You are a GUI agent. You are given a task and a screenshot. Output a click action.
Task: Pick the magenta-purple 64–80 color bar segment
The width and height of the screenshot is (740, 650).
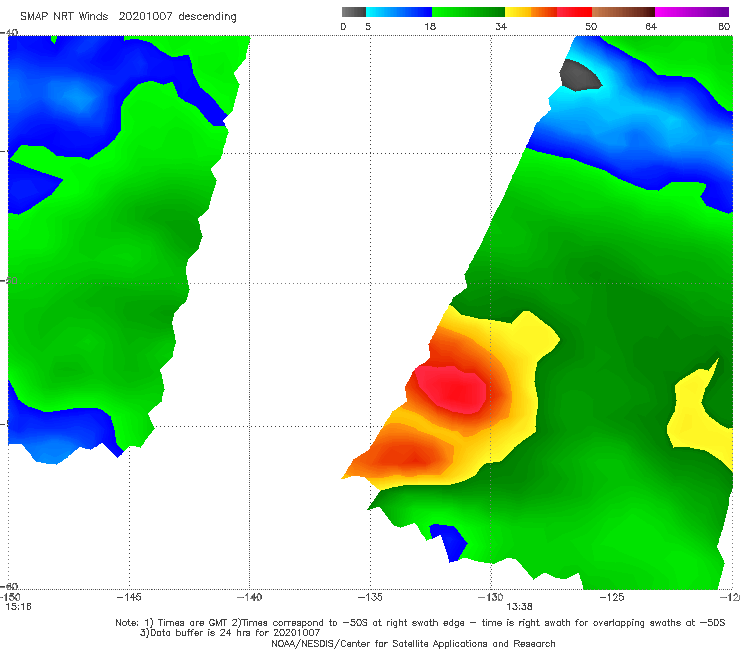692,12
